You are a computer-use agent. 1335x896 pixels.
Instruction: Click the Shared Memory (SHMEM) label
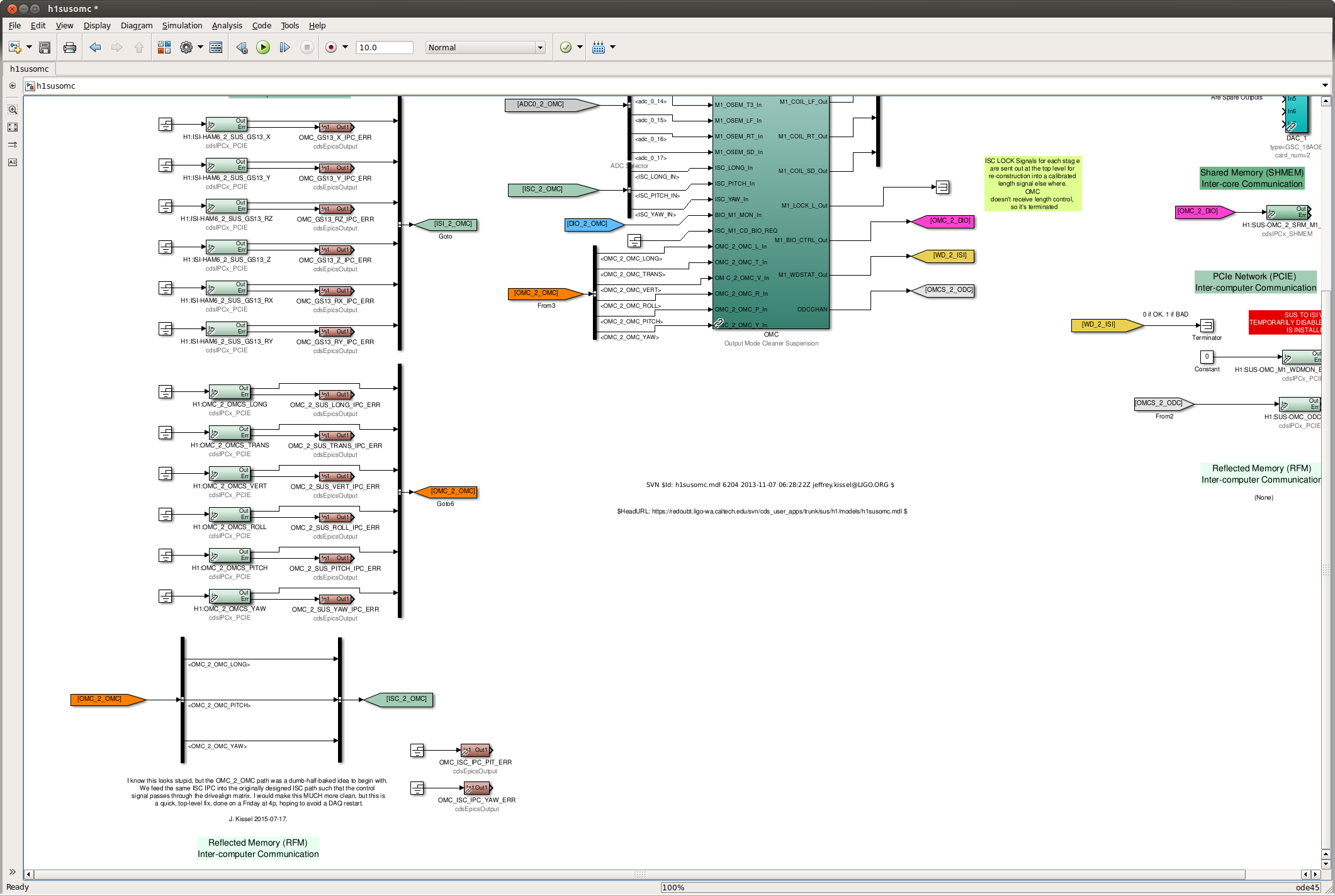[x=1252, y=178]
